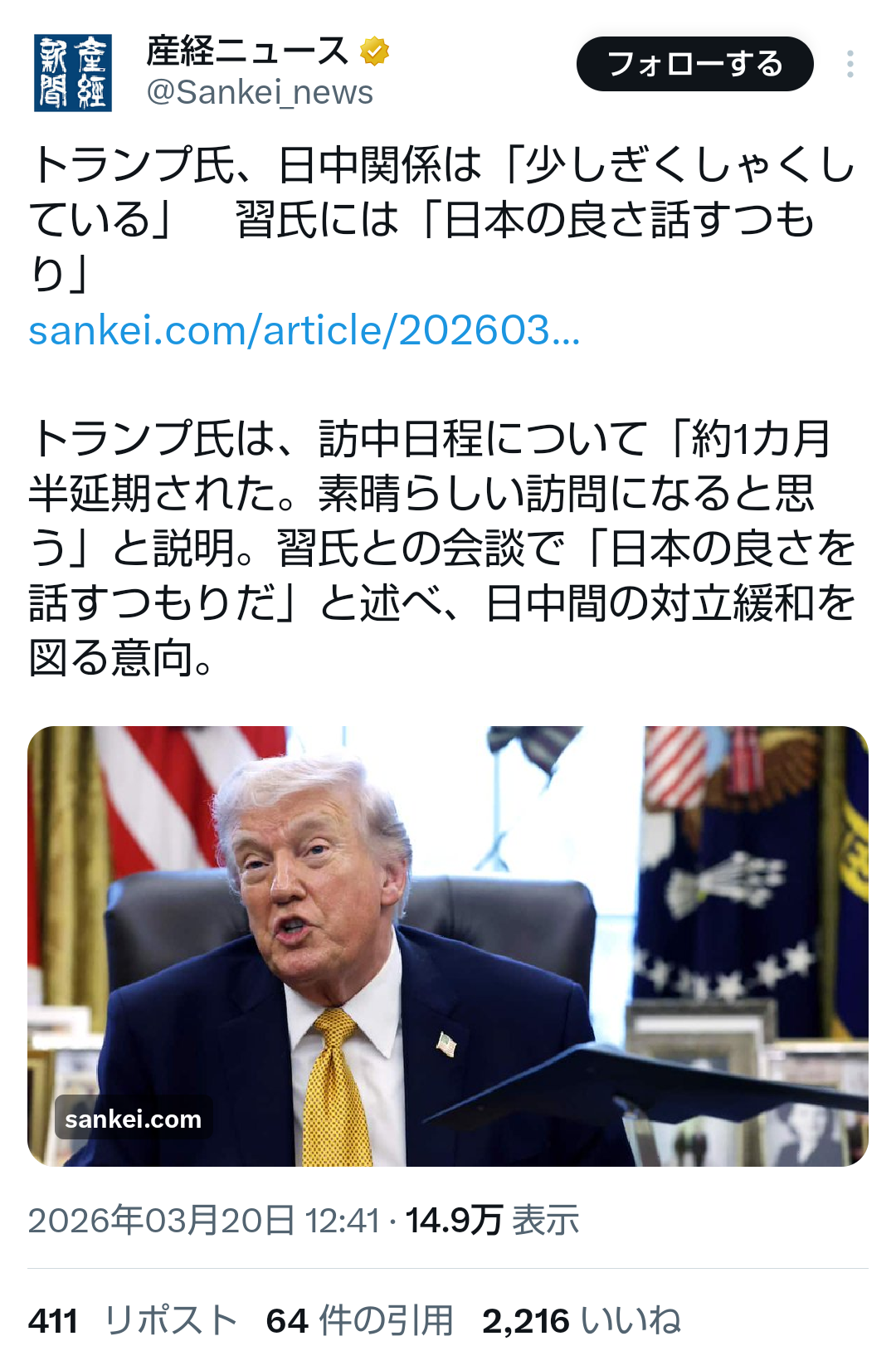The width and height of the screenshot is (896, 1346).
Task: Click the フォローする follow button
Action: click(x=695, y=64)
